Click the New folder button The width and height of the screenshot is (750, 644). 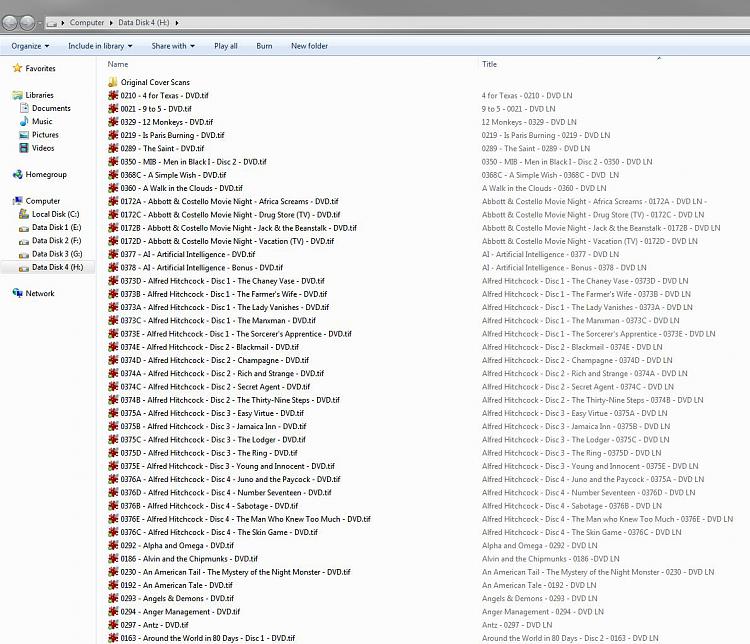click(309, 46)
